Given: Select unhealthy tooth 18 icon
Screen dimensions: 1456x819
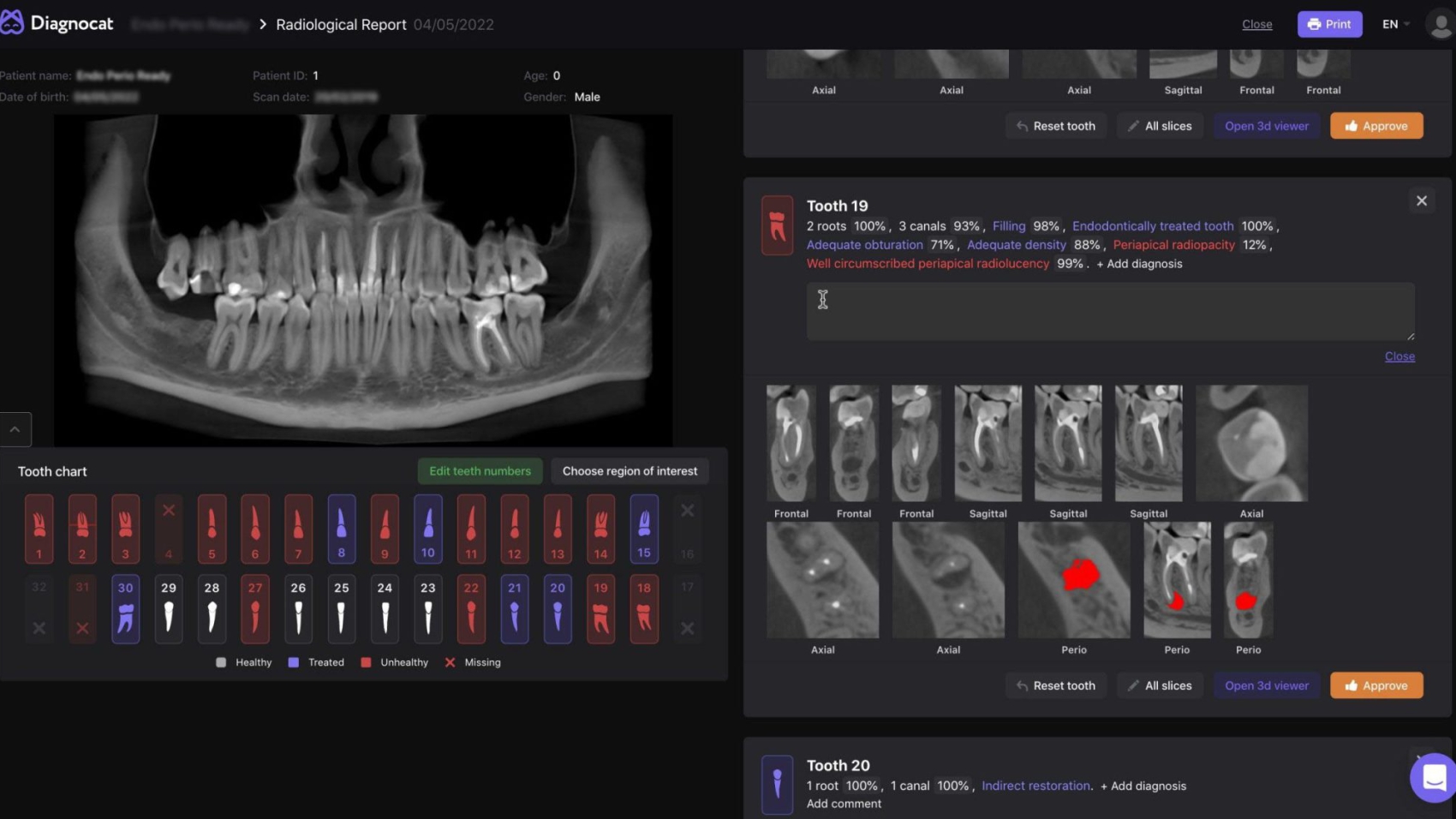Looking at the screenshot, I should click(x=644, y=609).
